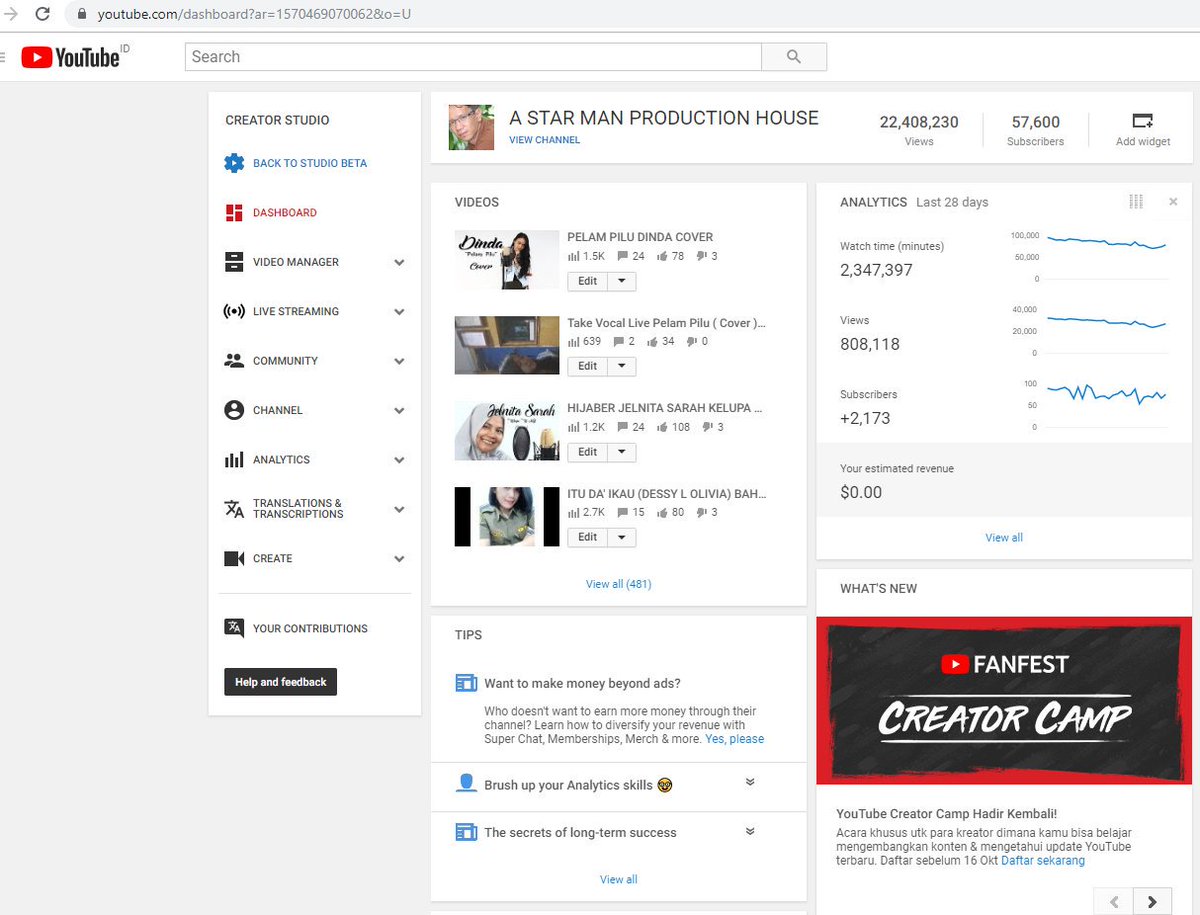Expand the Channel menu chevron
Viewport: 1200px width, 915px height.
pyautogui.click(x=399, y=411)
